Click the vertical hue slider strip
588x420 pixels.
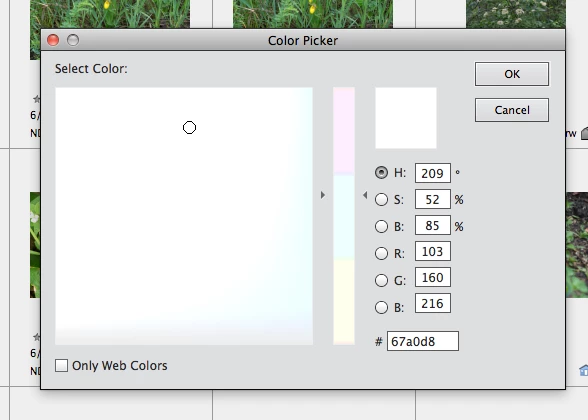[344, 216]
